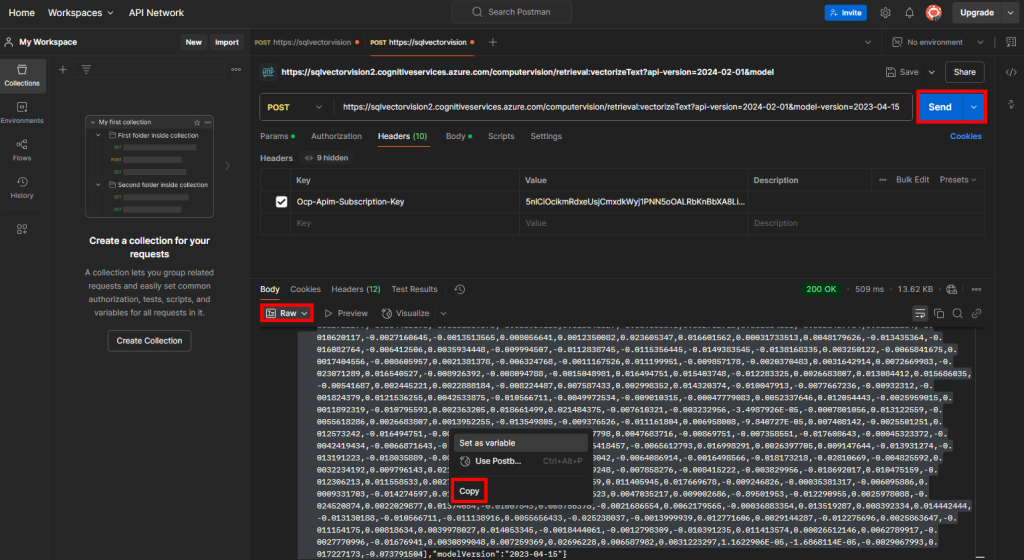Select Copy in the context menu
The height and width of the screenshot is (560, 1024).
coord(469,491)
